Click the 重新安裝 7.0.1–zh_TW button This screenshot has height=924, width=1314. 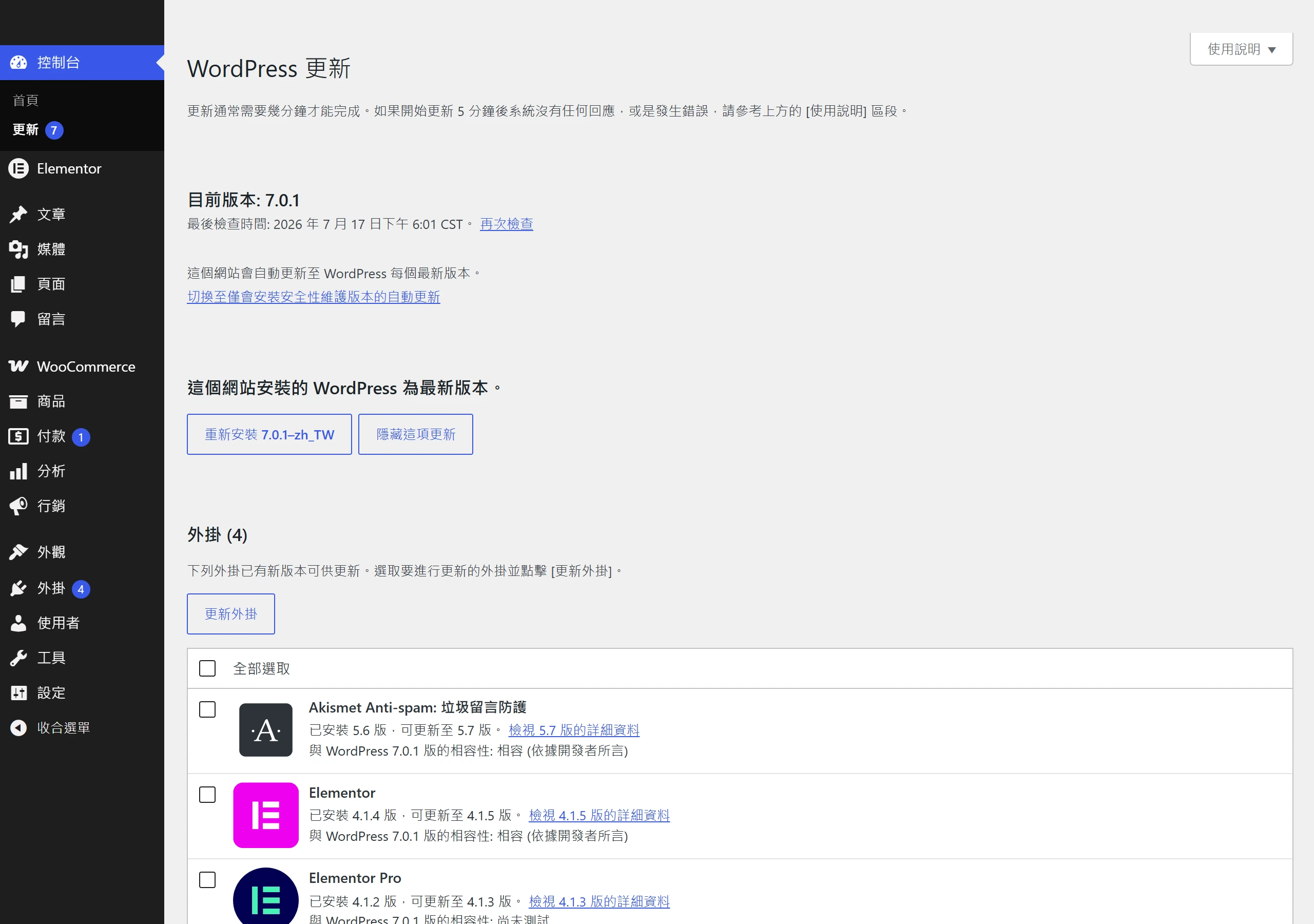coord(269,434)
